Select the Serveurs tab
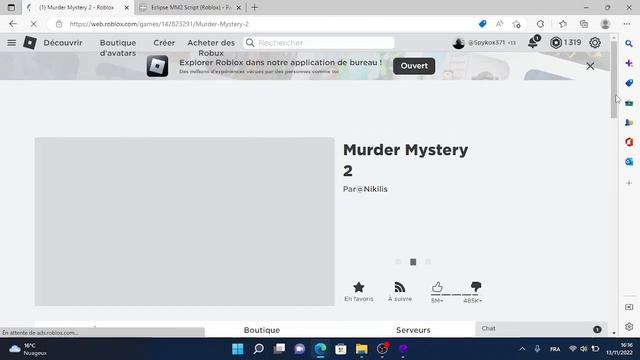The width and height of the screenshot is (640, 360). point(413,330)
